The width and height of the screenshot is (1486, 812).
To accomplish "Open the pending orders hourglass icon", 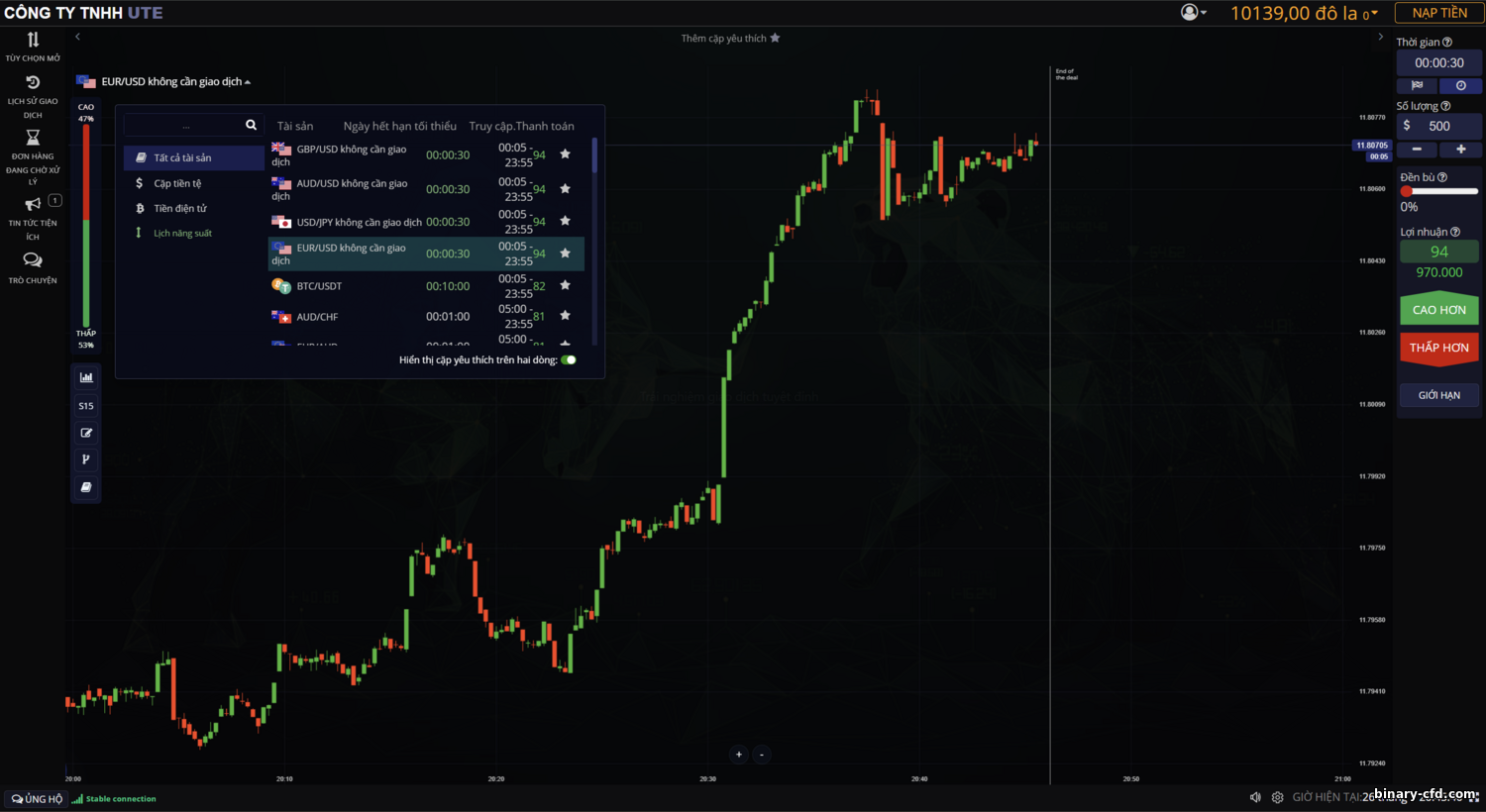I will (x=33, y=138).
